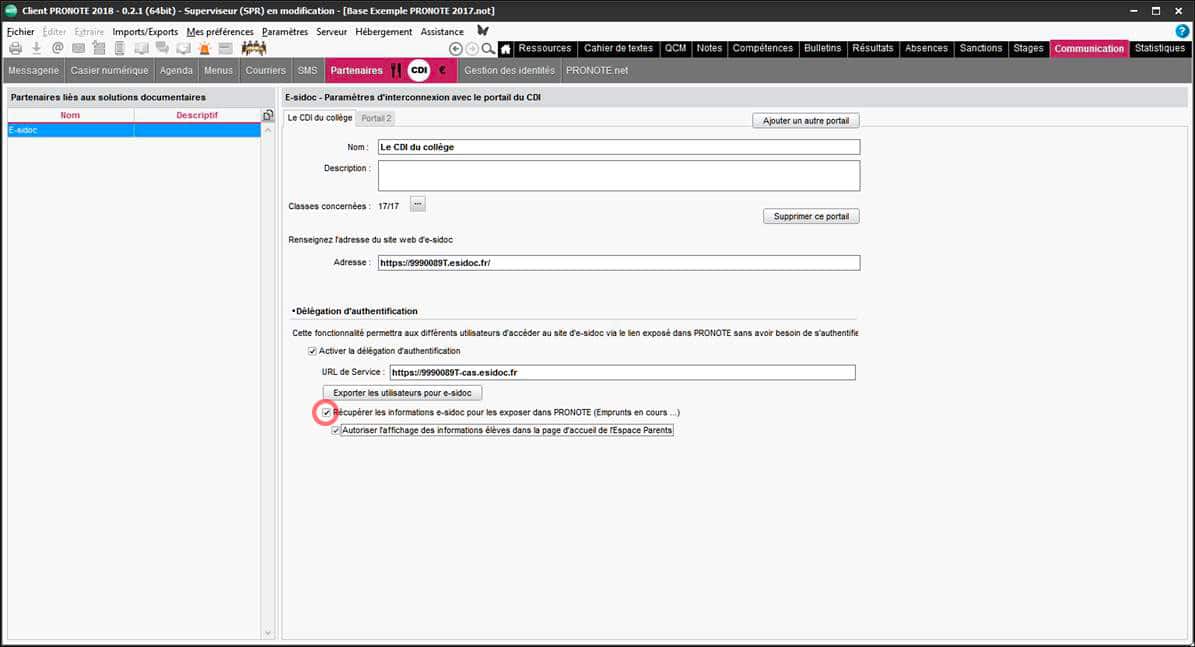
Task: Click the orange alarm siren toolbar icon
Action: 205,48
